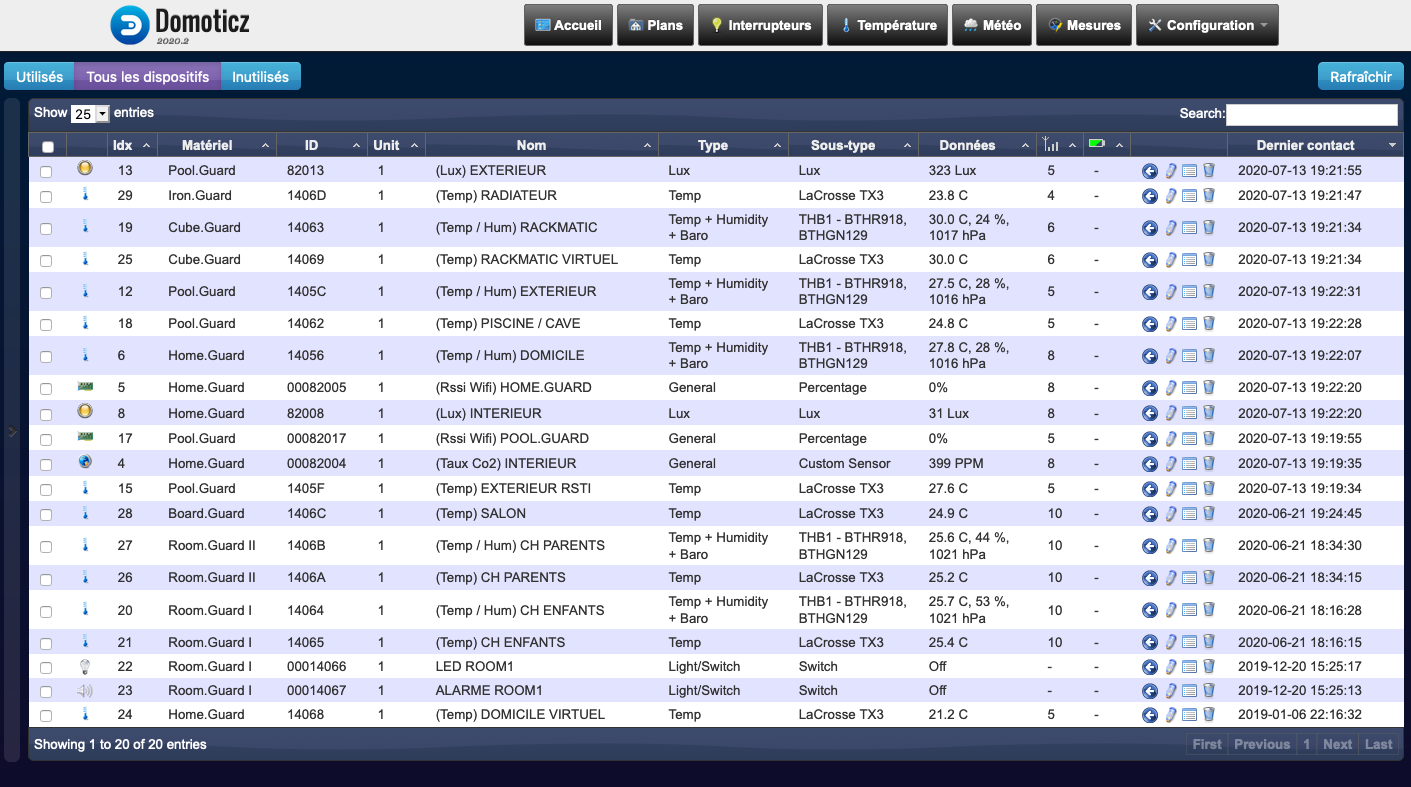Click the trash icon for (Lux) EXTERIEUR row
Screen dimensions: 1411x787
coord(1208,171)
